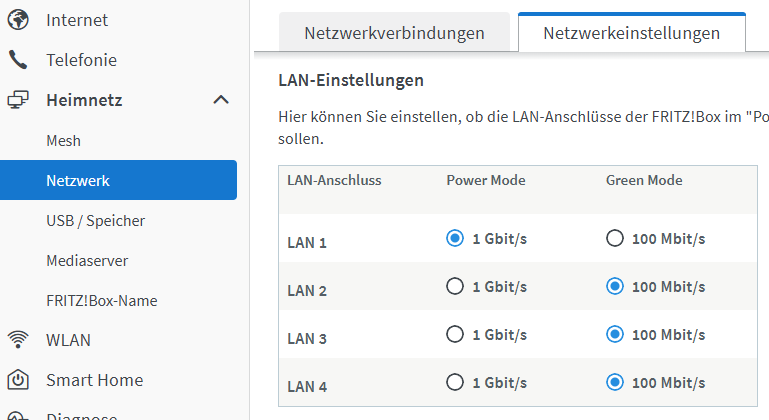Open Mesh in the sidebar

point(63,141)
